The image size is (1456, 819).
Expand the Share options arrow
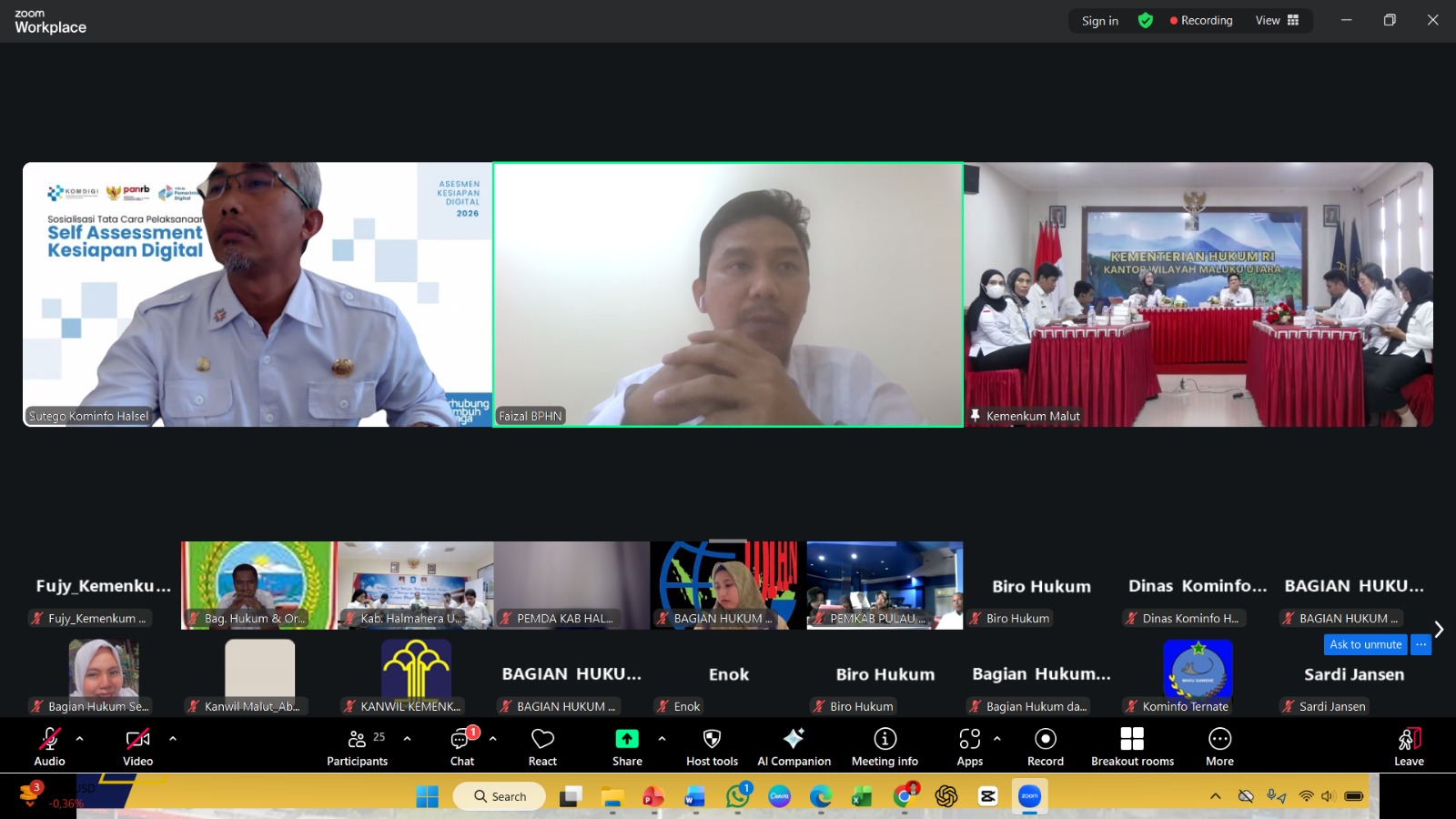click(x=662, y=739)
